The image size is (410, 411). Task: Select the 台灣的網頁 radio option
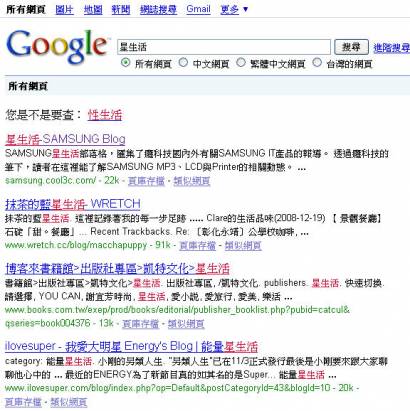(317, 62)
